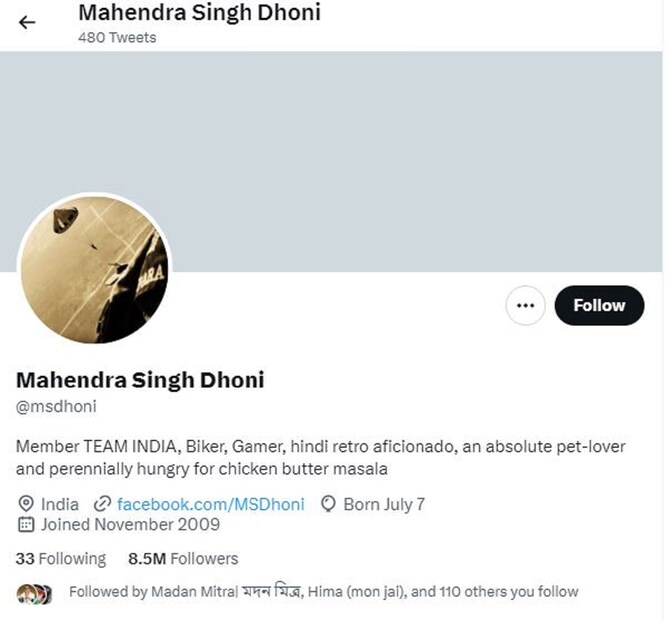Screen dimensions: 669x620
Task: Follow Mahendra Singh Dhoni
Action: tap(599, 305)
